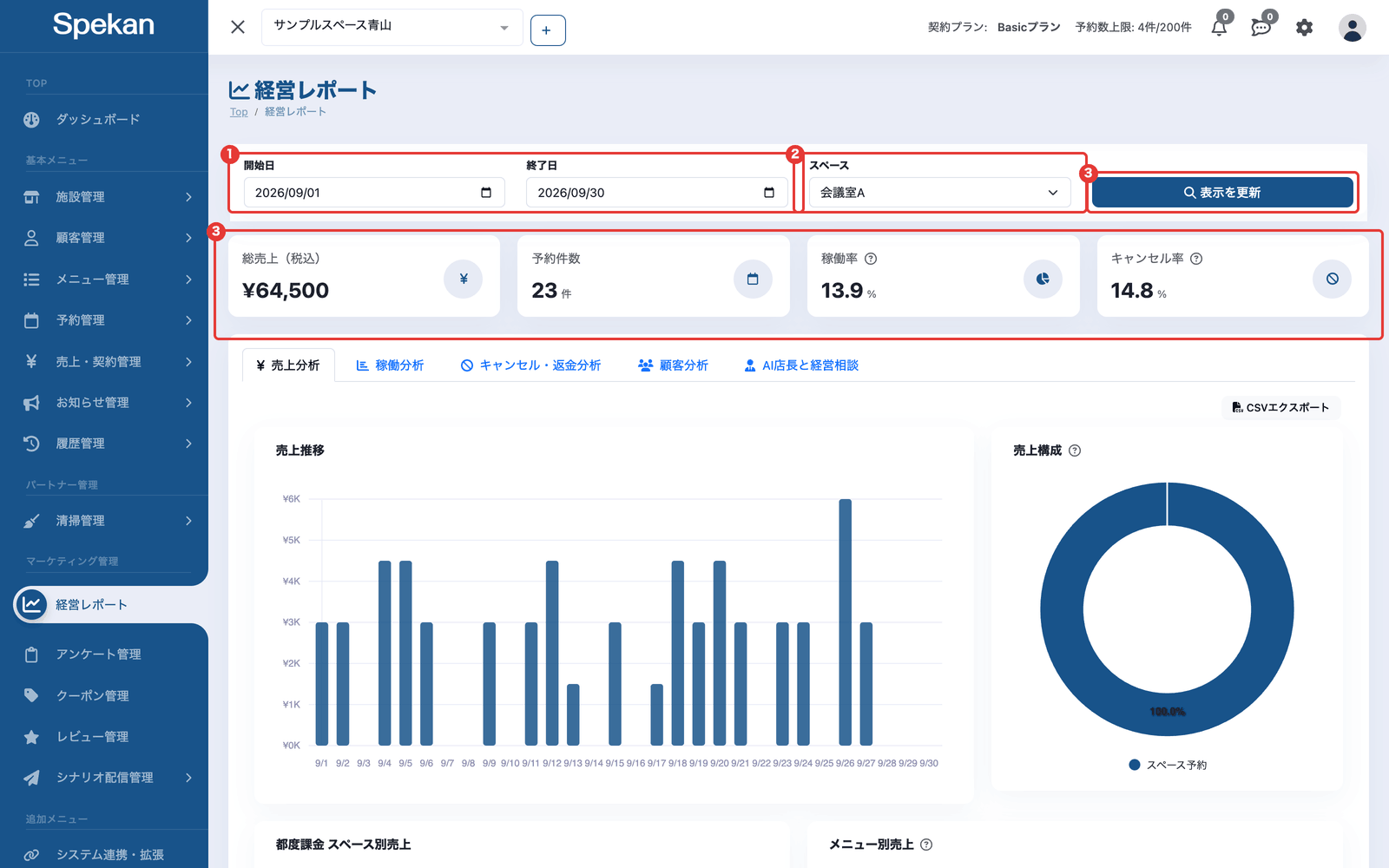Open the スペース dropdown showing 会議室A
The image size is (1389, 868).
tap(940, 193)
